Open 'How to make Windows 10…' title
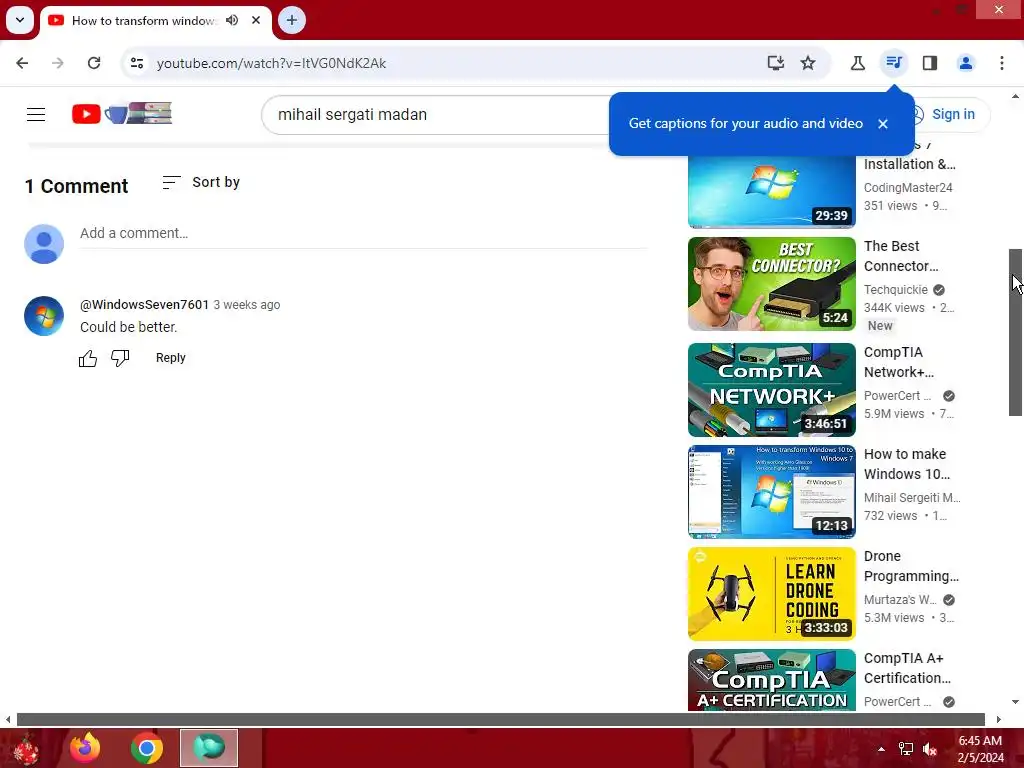1024x768 pixels. click(x=906, y=464)
